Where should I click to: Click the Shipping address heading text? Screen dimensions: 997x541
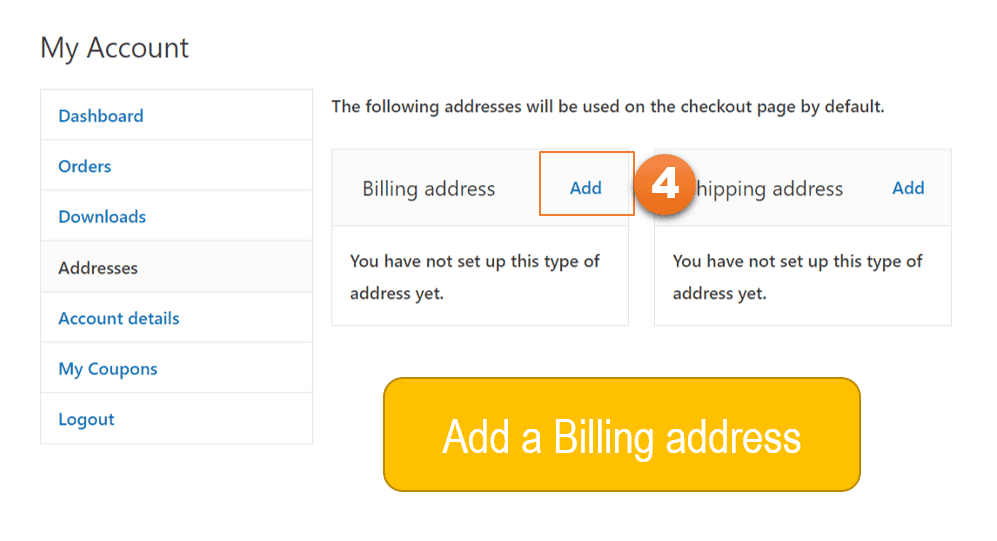pyautogui.click(x=769, y=189)
